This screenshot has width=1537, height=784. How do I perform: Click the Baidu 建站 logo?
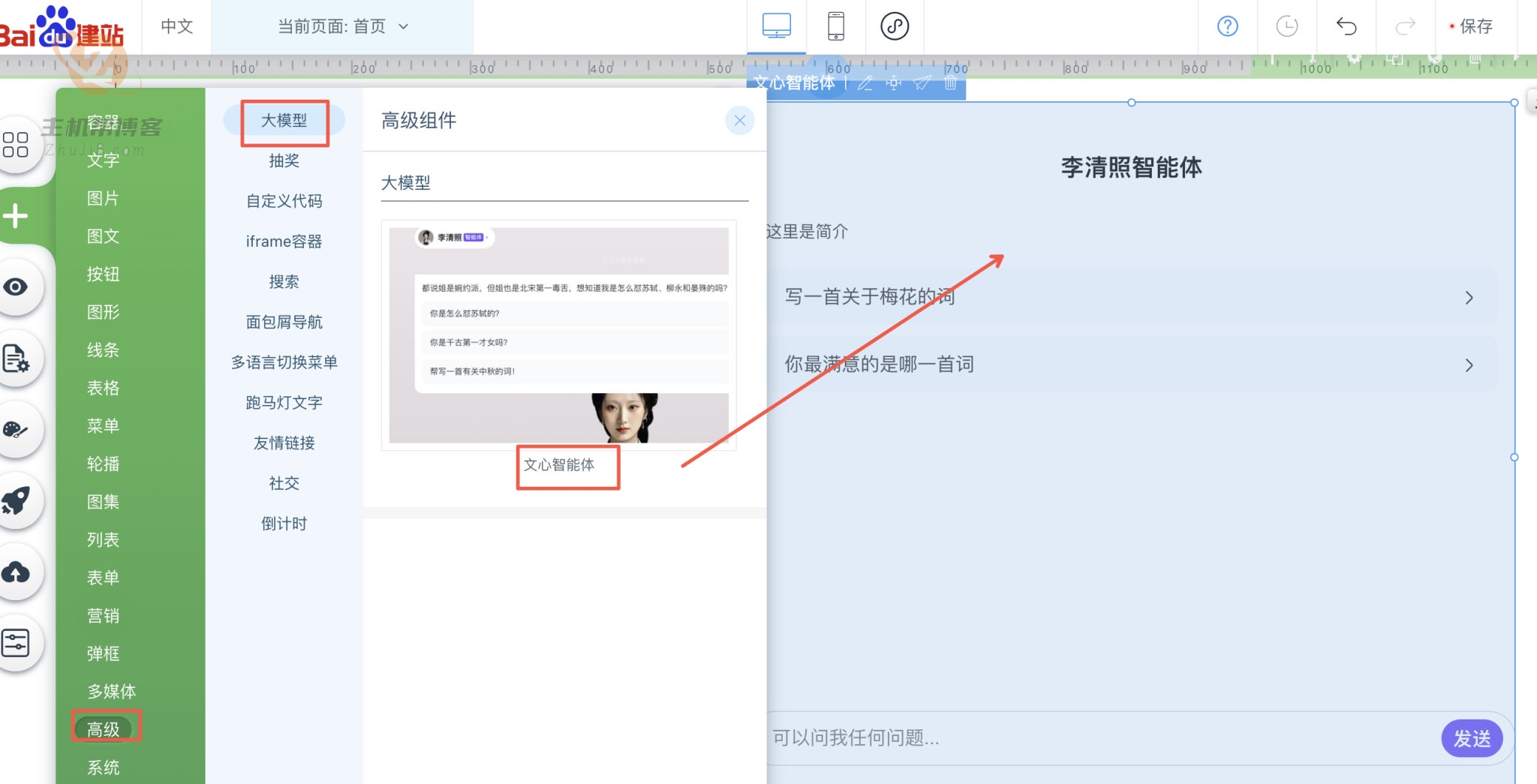click(x=62, y=29)
